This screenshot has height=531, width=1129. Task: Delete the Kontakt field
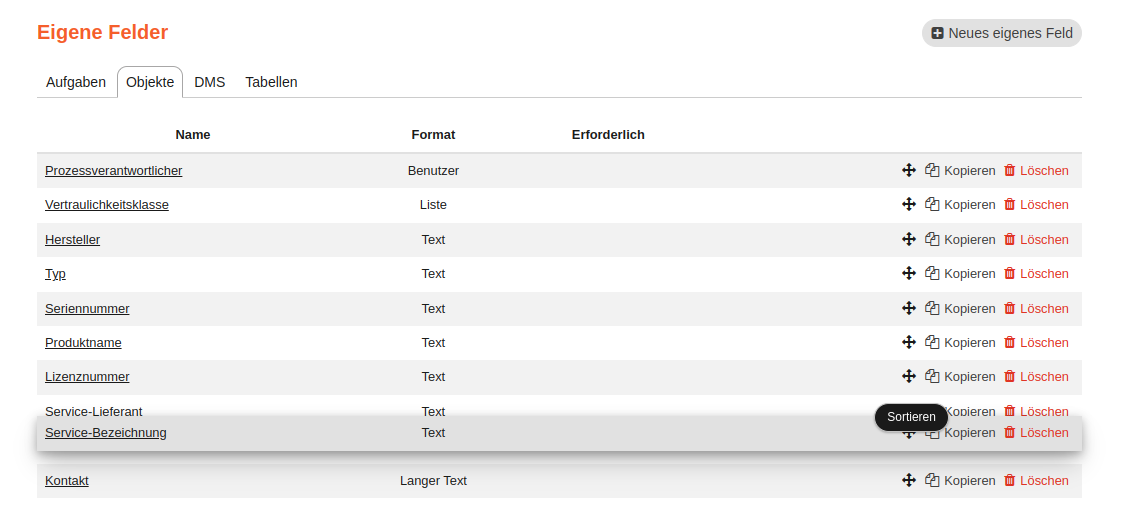tap(1036, 481)
